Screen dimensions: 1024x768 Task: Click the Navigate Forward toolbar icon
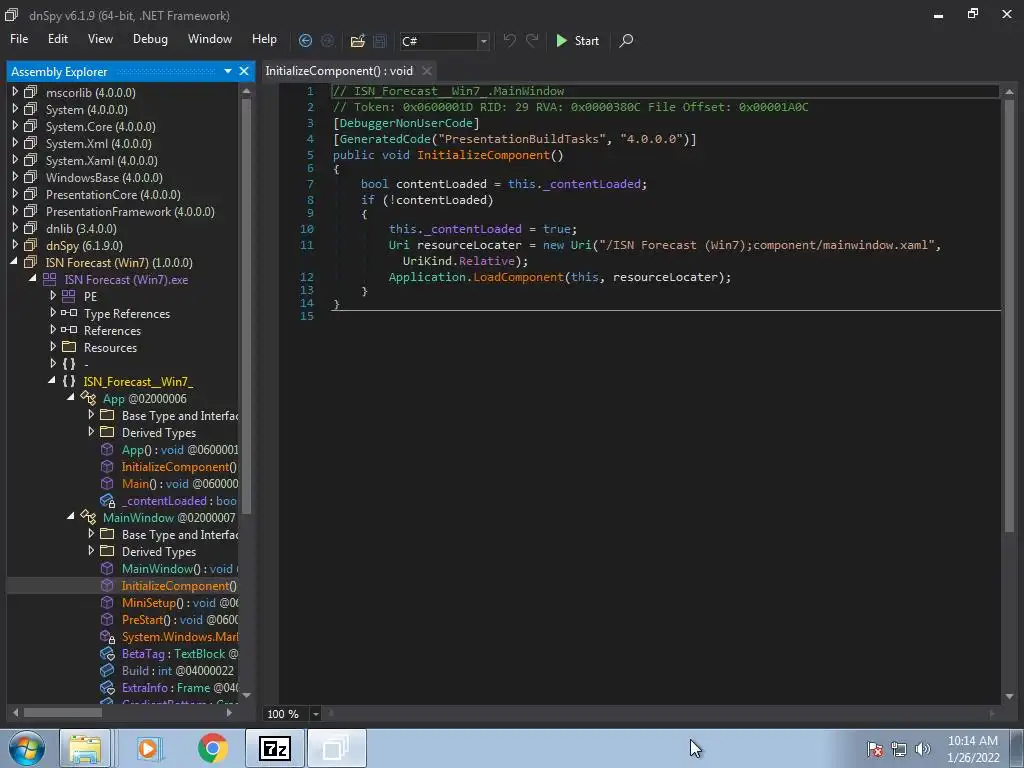point(328,40)
